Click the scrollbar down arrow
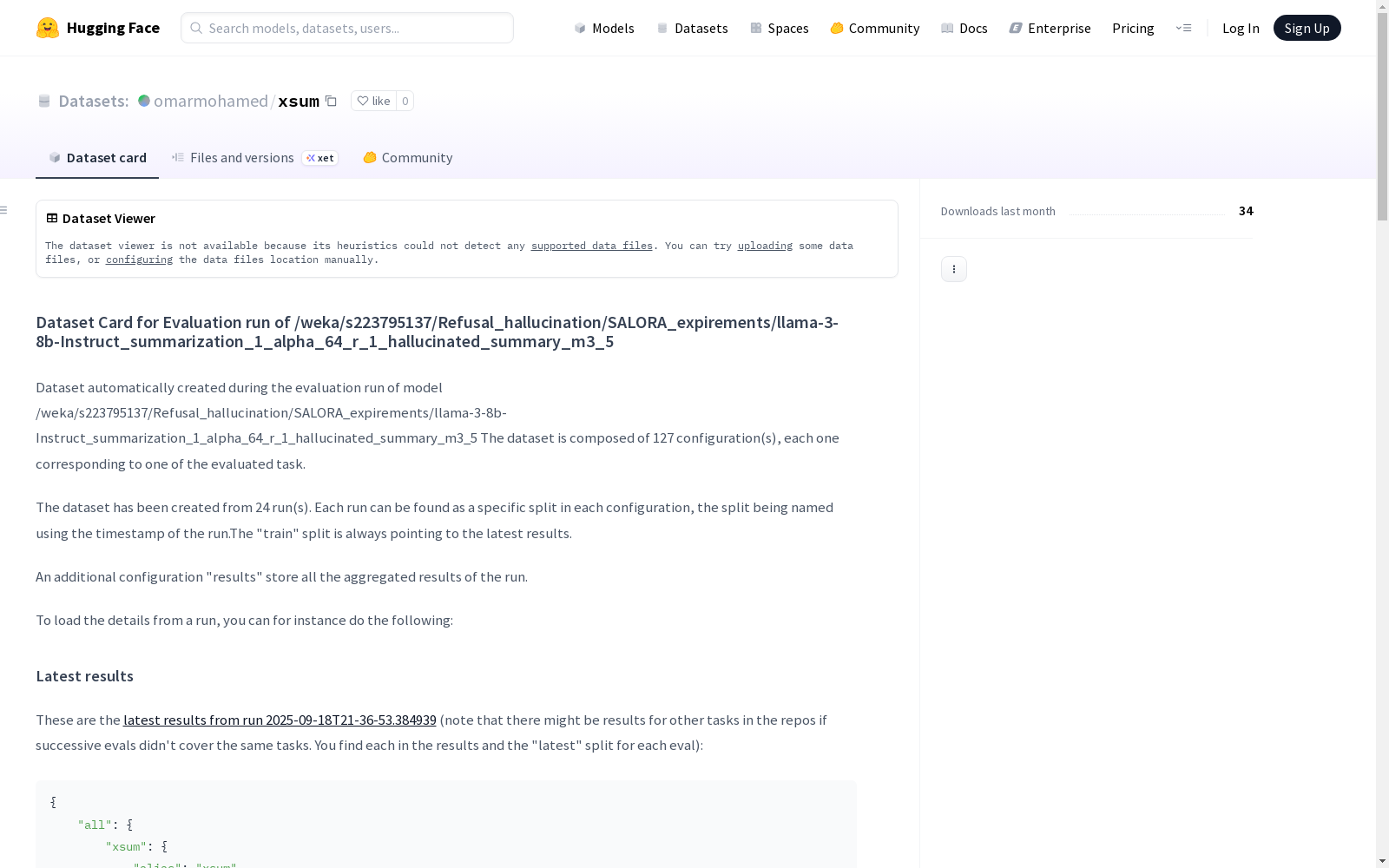The width and height of the screenshot is (1389, 868). pos(1382,861)
